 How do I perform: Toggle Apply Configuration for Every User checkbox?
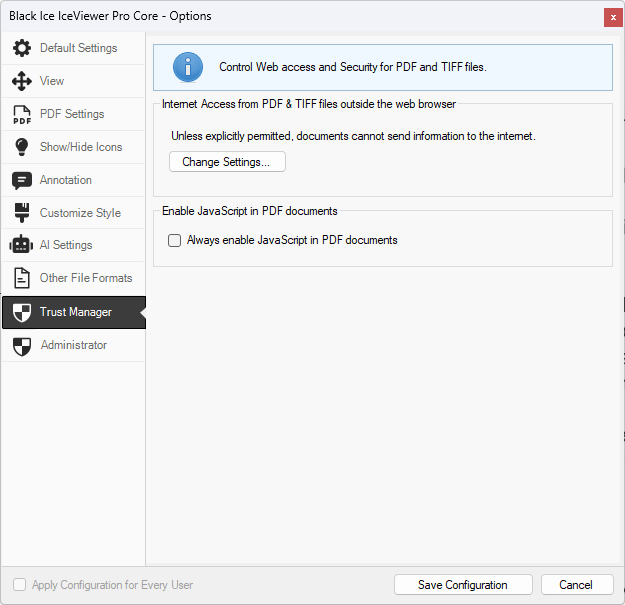[x=20, y=585]
